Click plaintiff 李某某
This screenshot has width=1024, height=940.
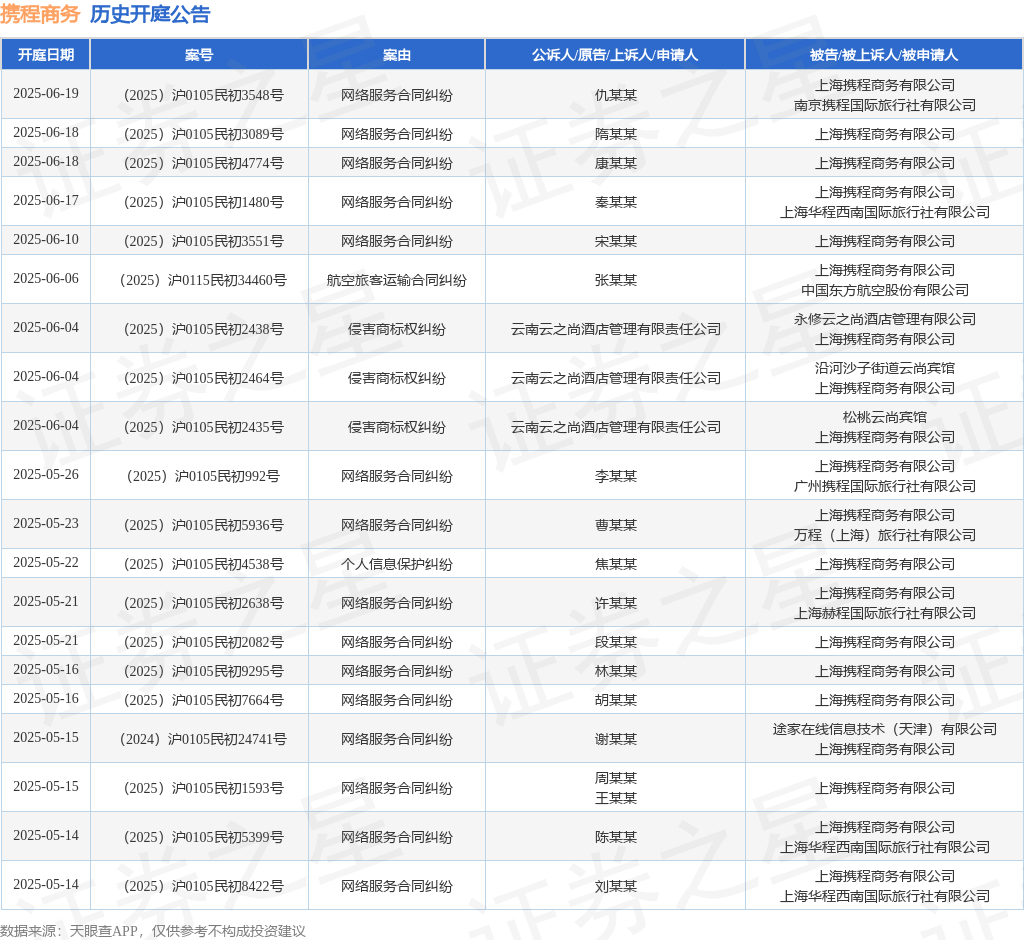(616, 476)
